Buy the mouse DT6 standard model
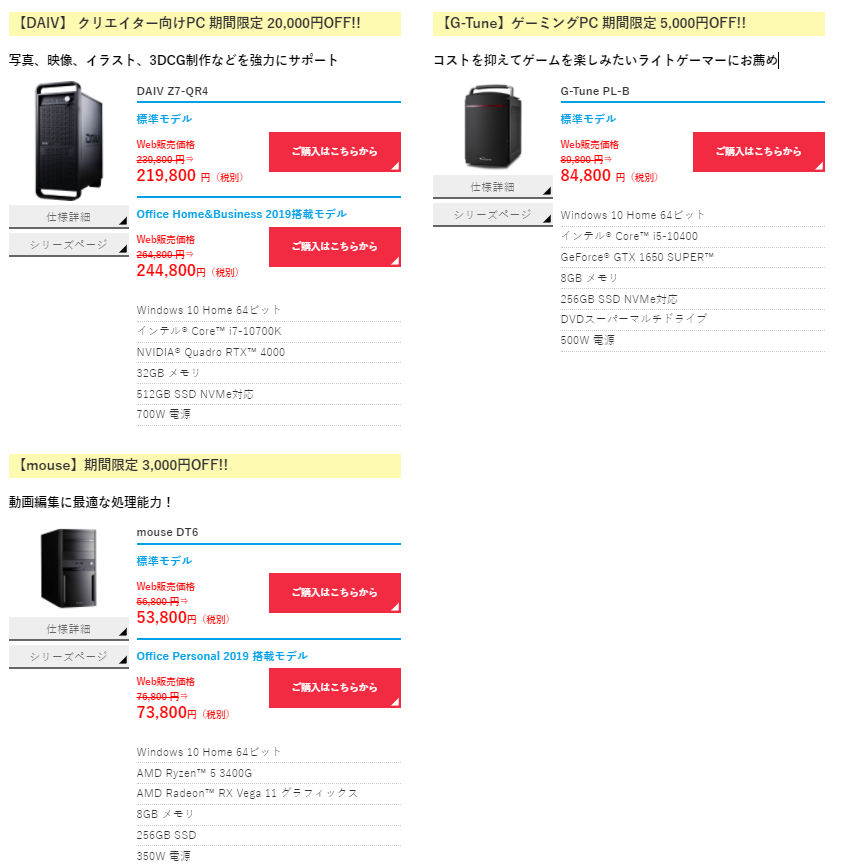The height and width of the screenshot is (866, 843). click(335, 593)
